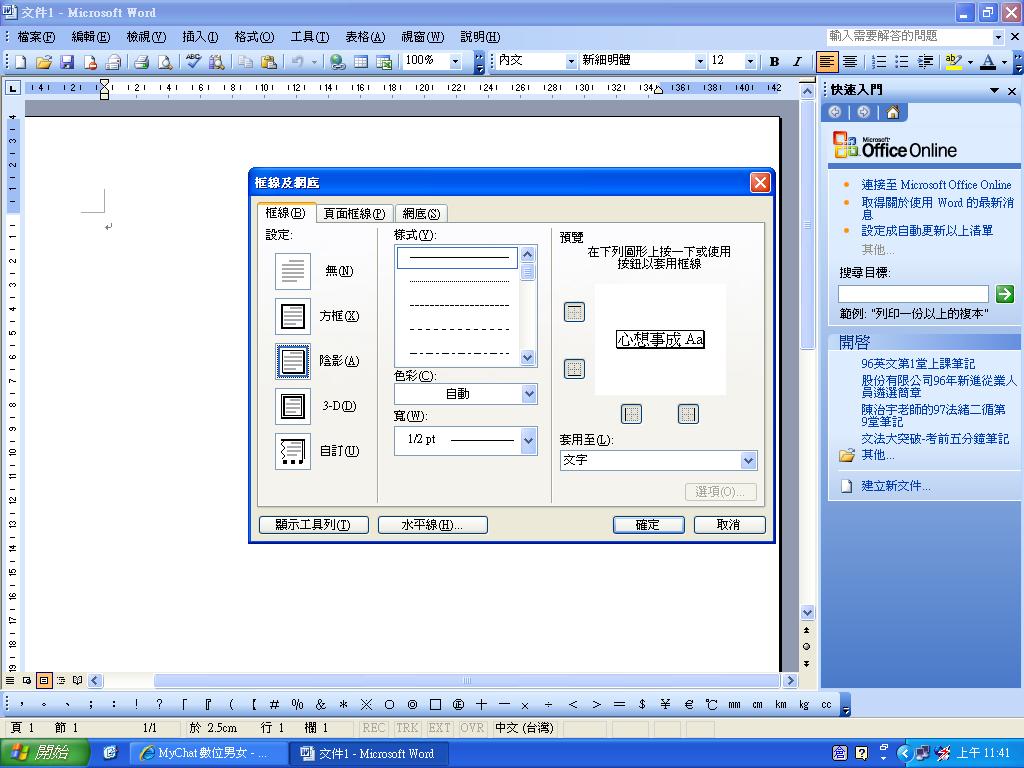Open the 連接至 Microsoft Office Online link
Screen dimensions: 1024x768
[x=936, y=185]
